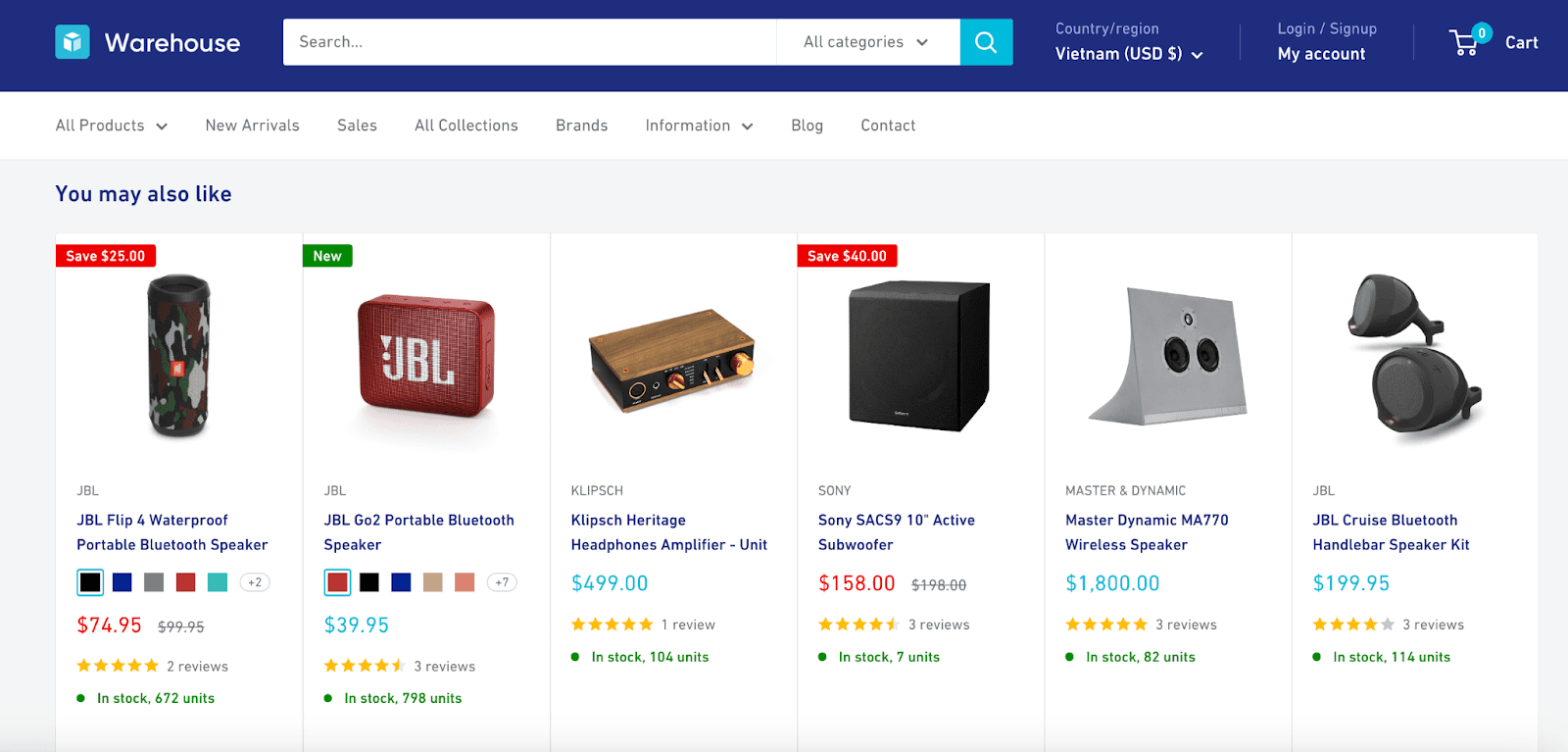
Task: Select red color for JBL Go2
Action: pyautogui.click(x=337, y=582)
